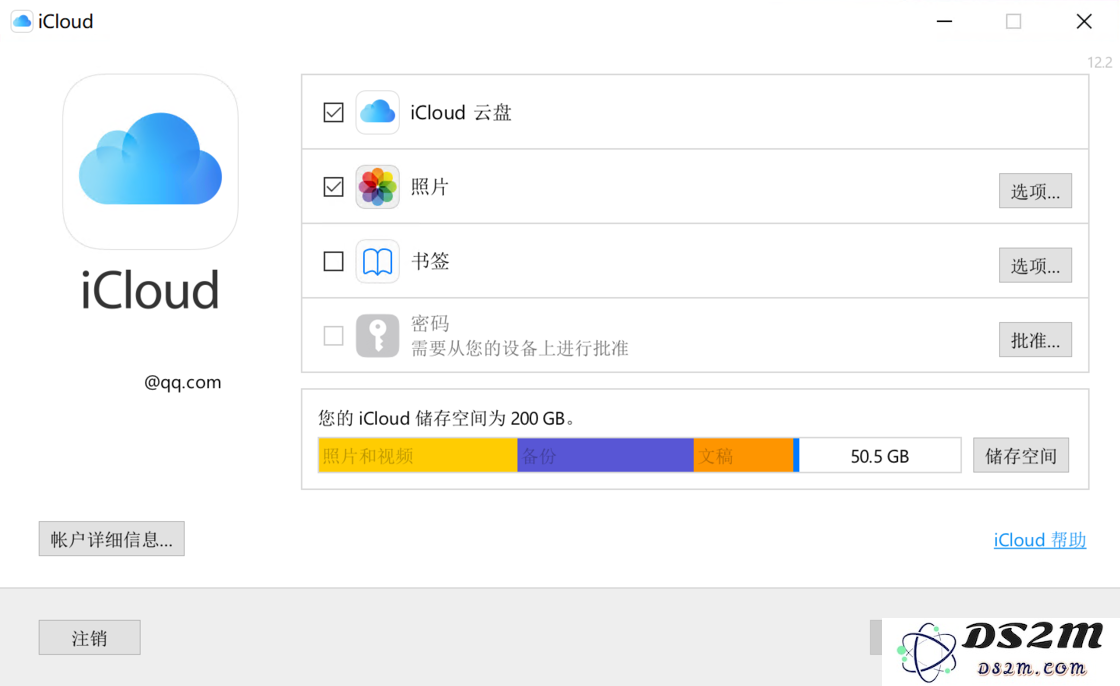The image size is (1120, 686).
Task: Click the iCloud 云盘 label
Action: tap(461, 112)
